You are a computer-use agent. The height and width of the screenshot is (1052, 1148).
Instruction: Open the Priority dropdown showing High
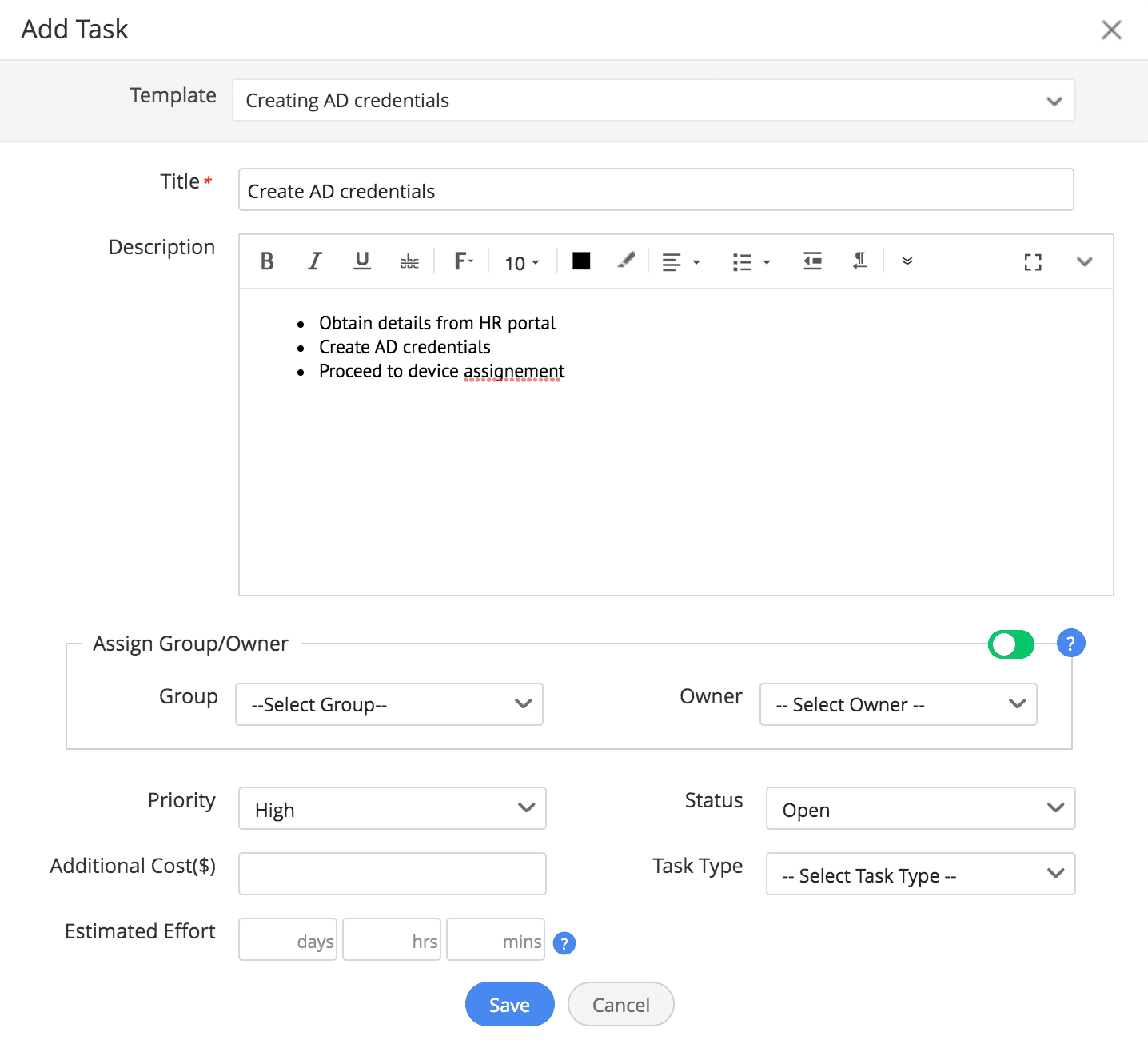point(392,809)
